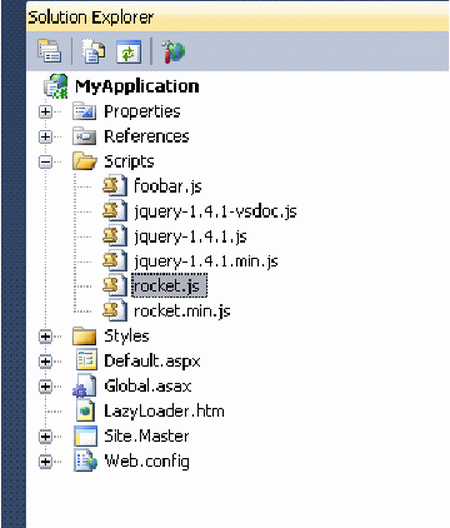Expand the Default.aspx node
This screenshot has height=528, width=450.
(45, 361)
